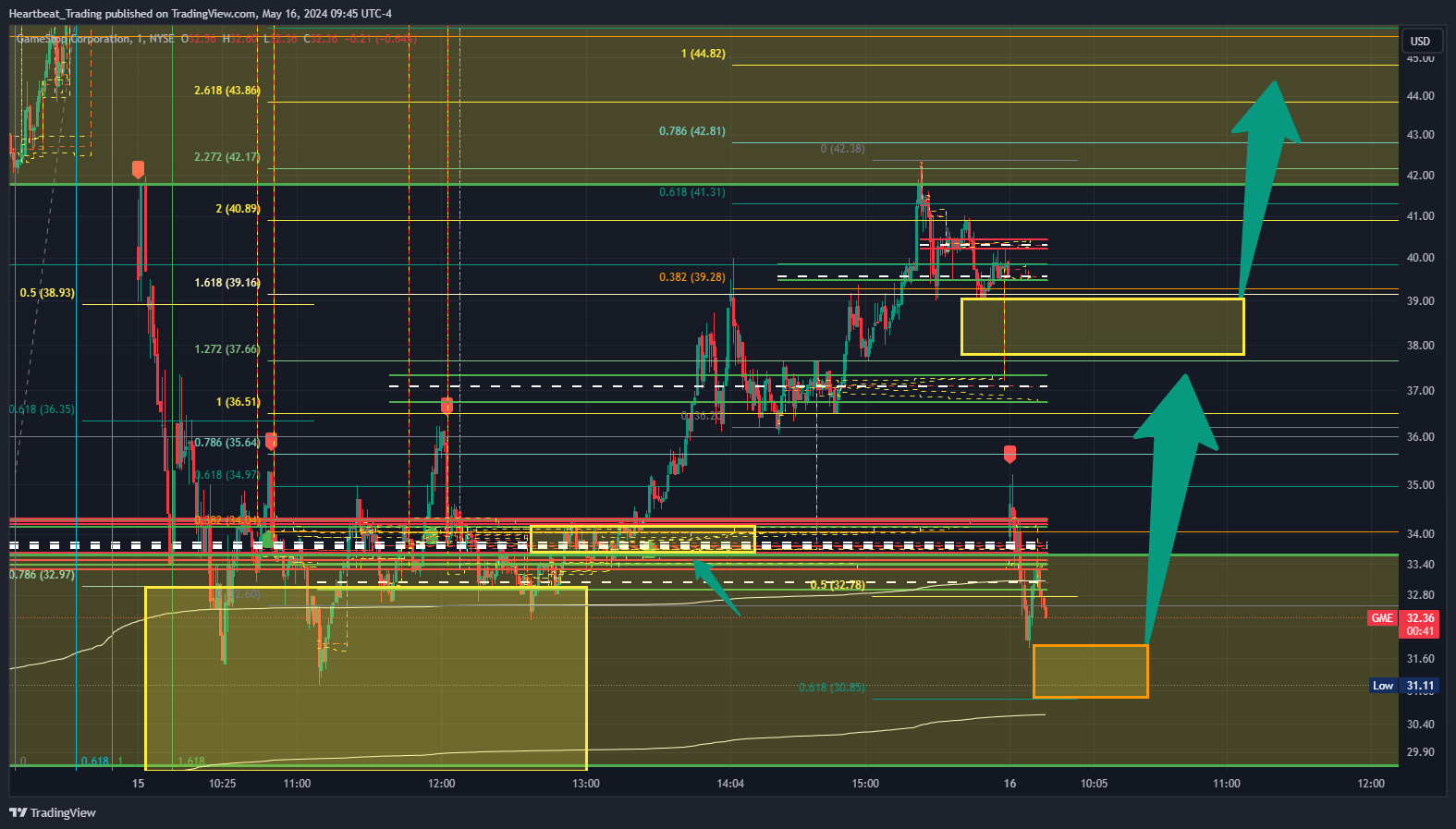
Task: Select the 1 (44.82) Fibonacci label
Action: [704, 54]
